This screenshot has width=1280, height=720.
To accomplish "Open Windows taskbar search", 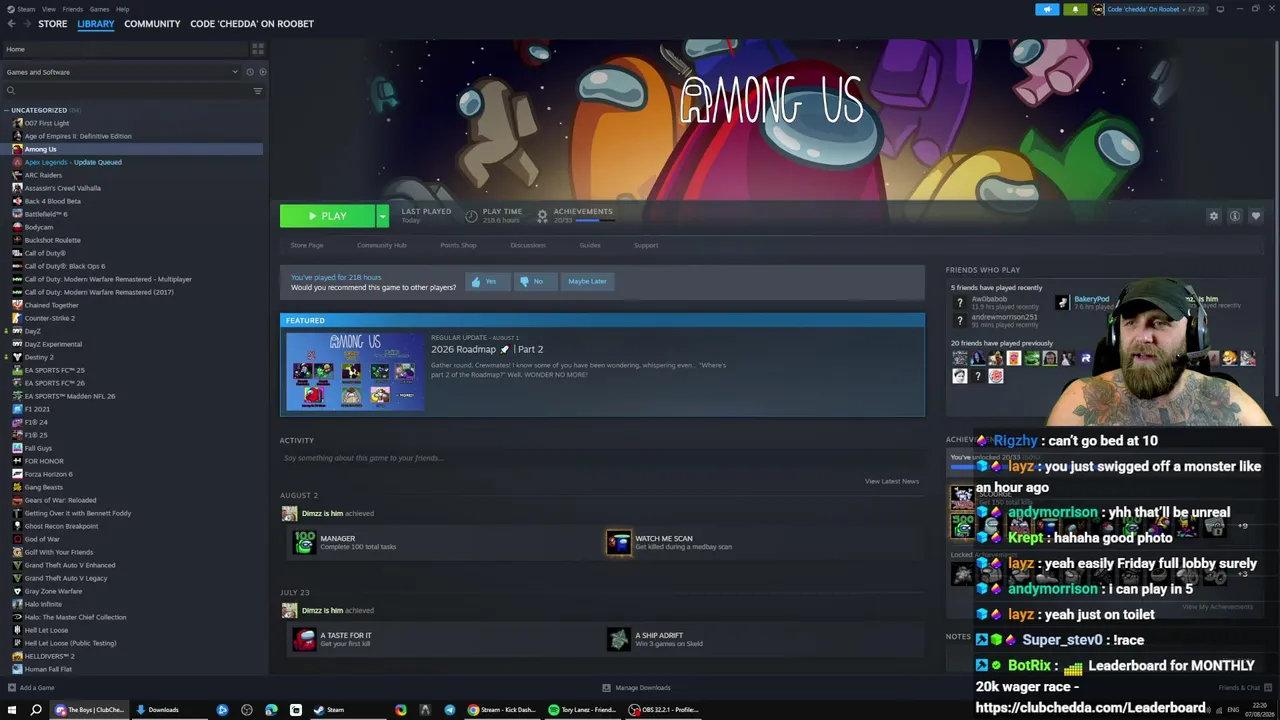I will pyautogui.click(x=36, y=710).
